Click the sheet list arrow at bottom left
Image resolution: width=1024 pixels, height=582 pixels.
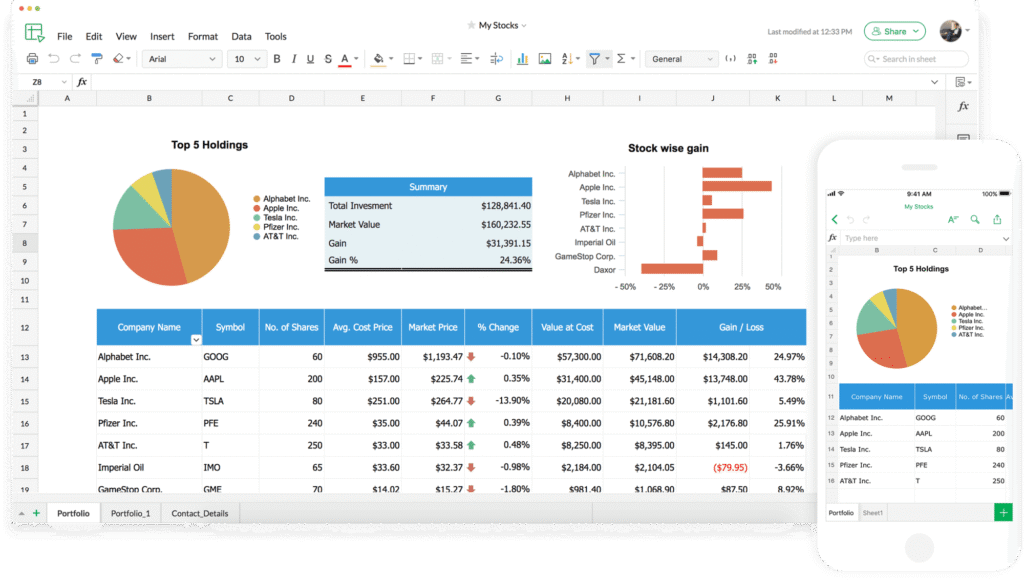[22, 513]
